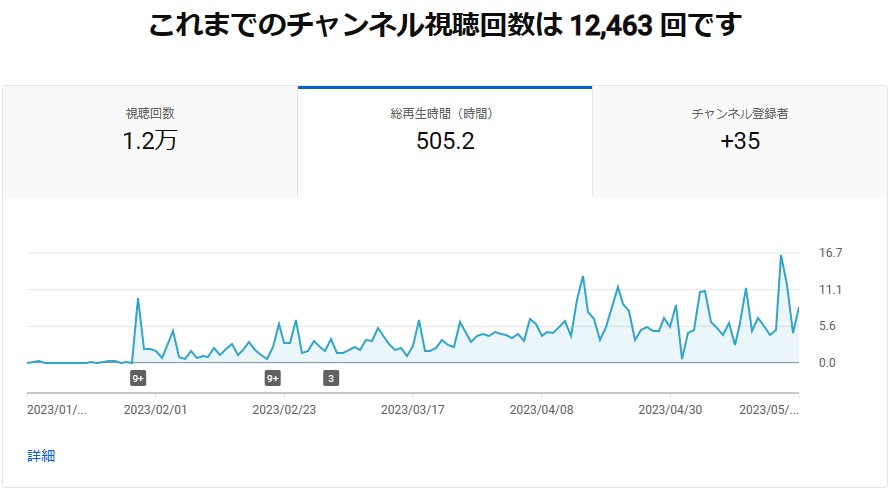Image resolution: width=893 pixels, height=496 pixels.
Task: Click the 2023/03/17 axis date label
Action: (x=413, y=410)
